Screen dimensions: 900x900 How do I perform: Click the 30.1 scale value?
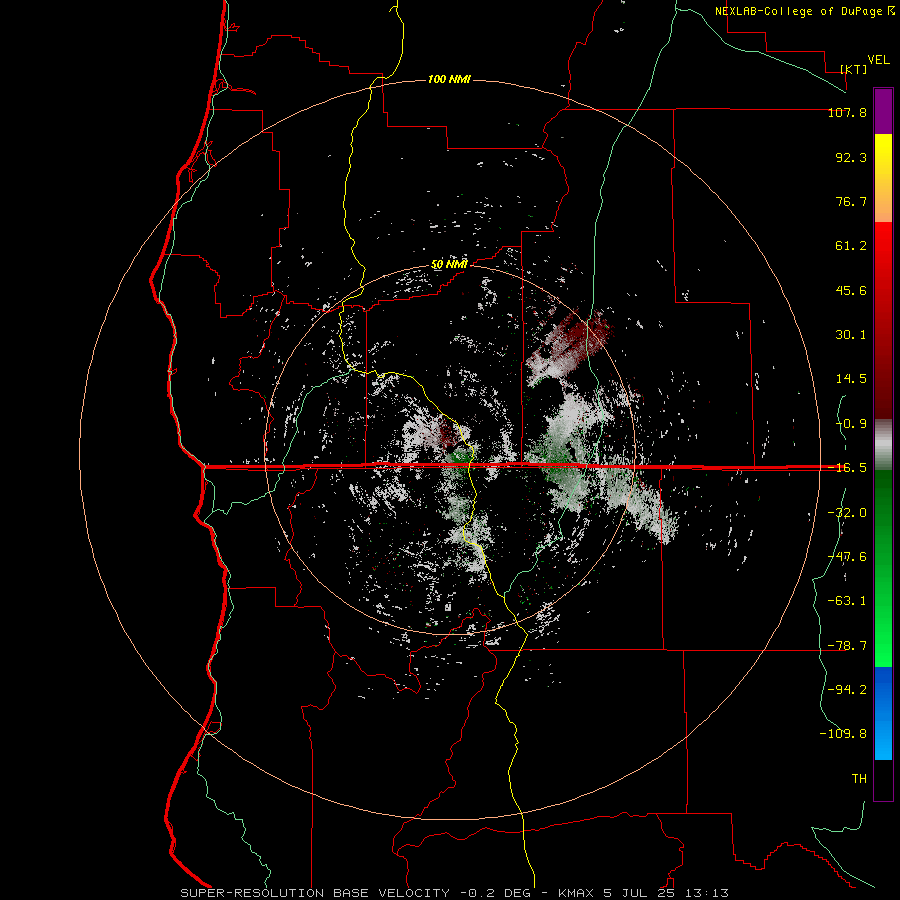pyautogui.click(x=851, y=335)
